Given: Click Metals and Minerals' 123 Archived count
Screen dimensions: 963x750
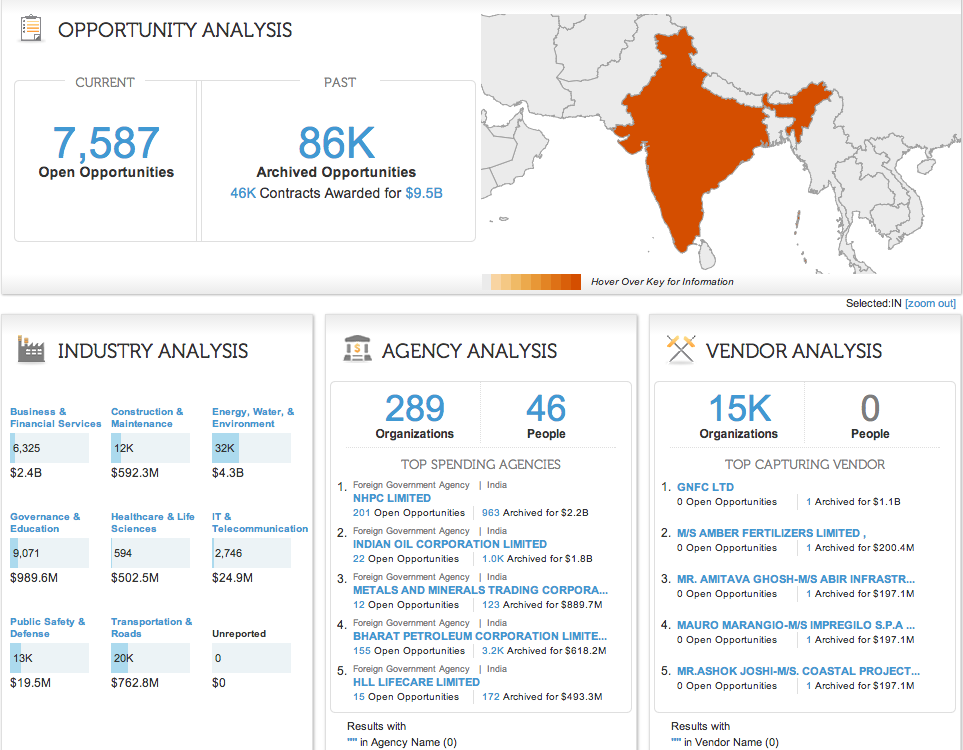Looking at the screenshot, I should point(491,605).
